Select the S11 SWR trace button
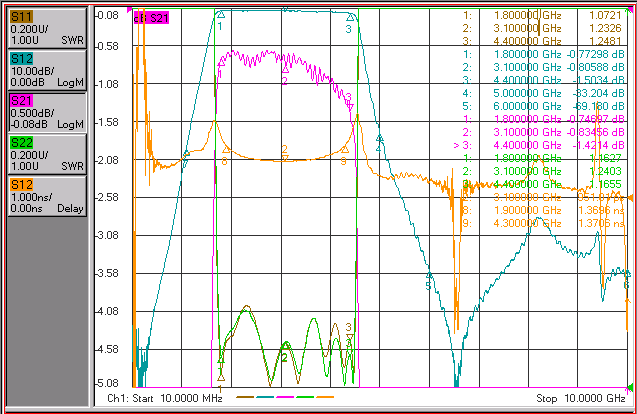Viewport: 637px width, 414px height. (x=47, y=28)
